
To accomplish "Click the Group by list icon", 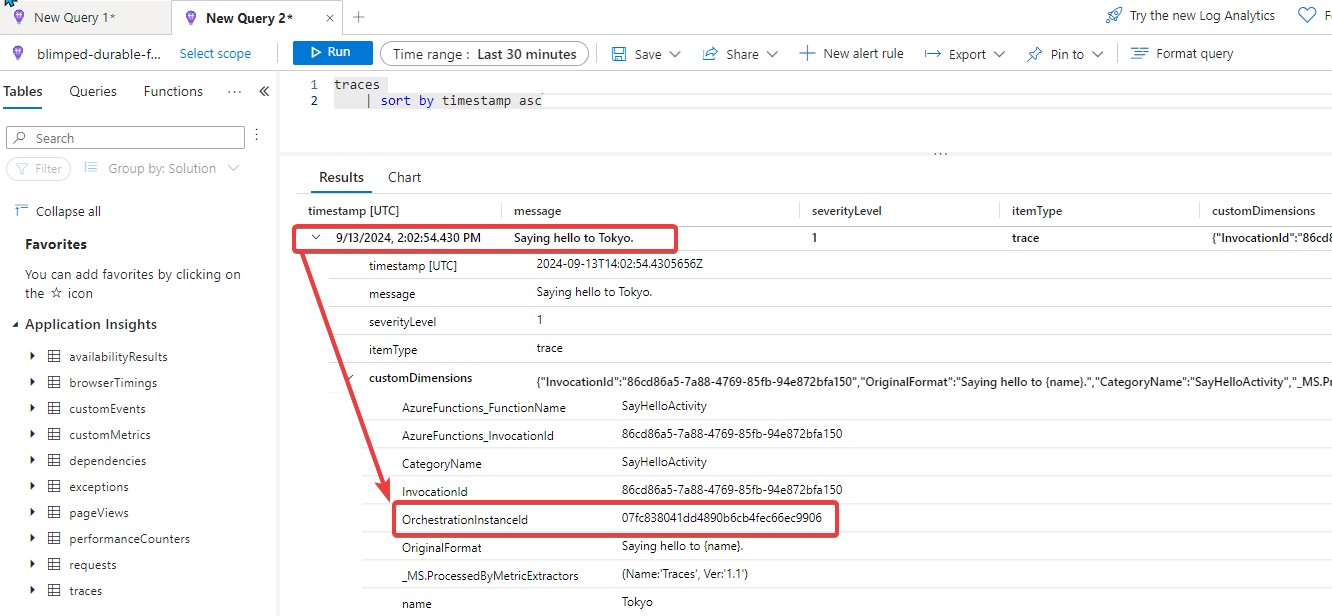I will click(91, 168).
